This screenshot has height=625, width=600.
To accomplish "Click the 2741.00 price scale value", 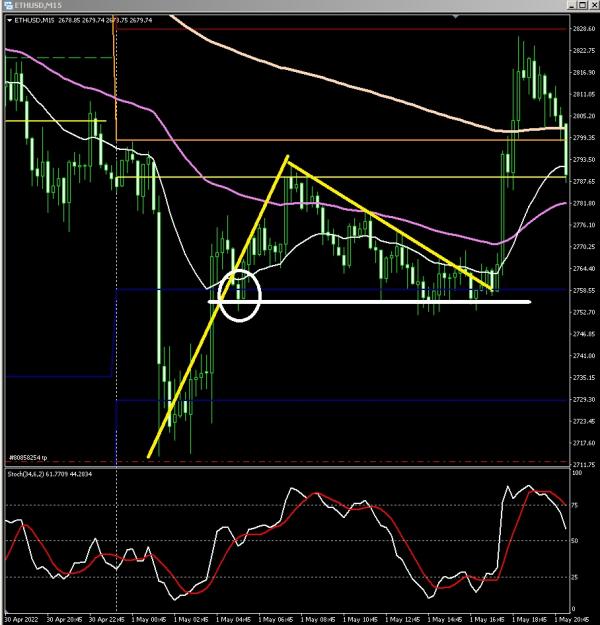I will (584, 356).
